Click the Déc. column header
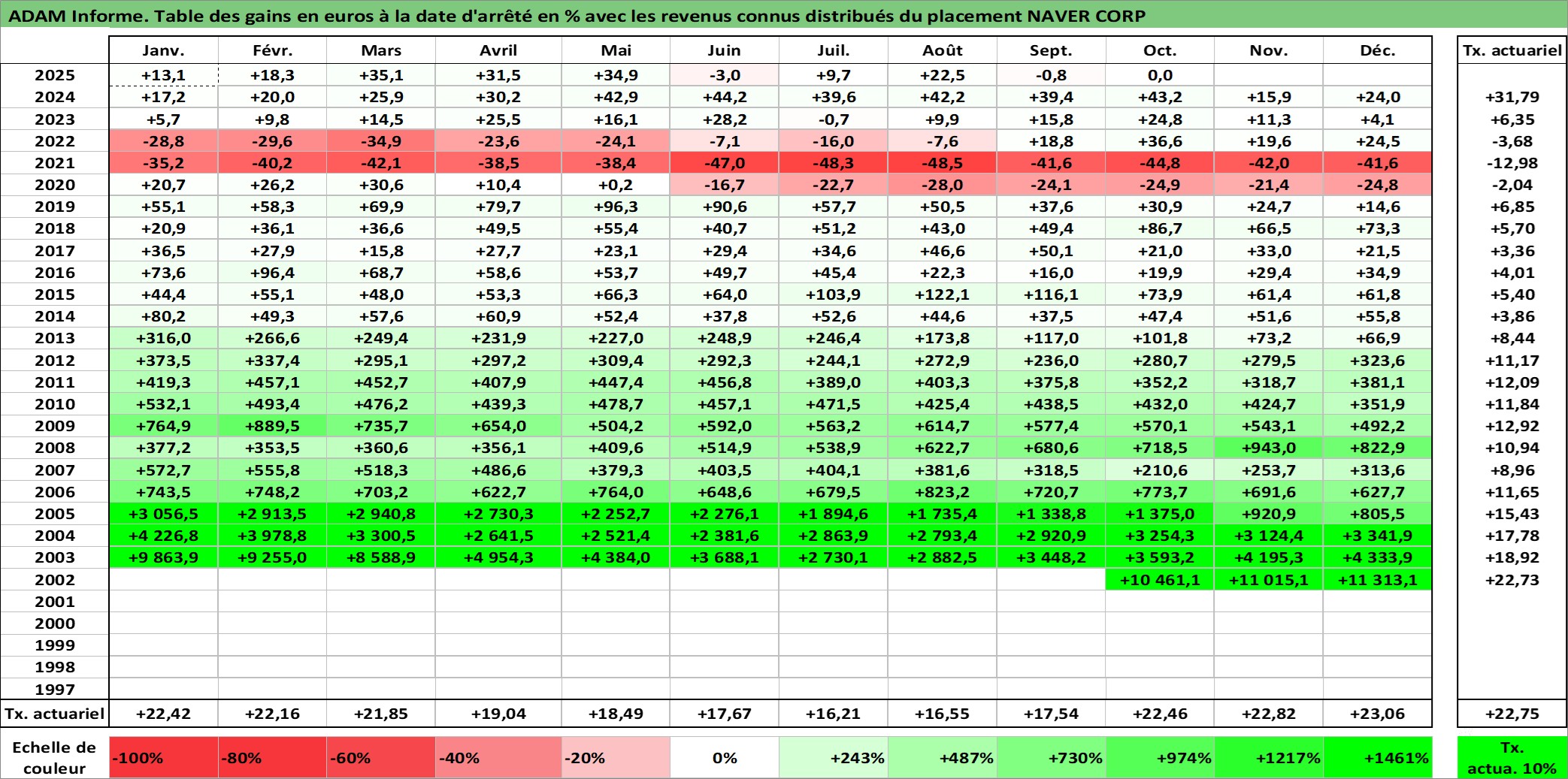The image size is (1568, 779). [x=1378, y=50]
